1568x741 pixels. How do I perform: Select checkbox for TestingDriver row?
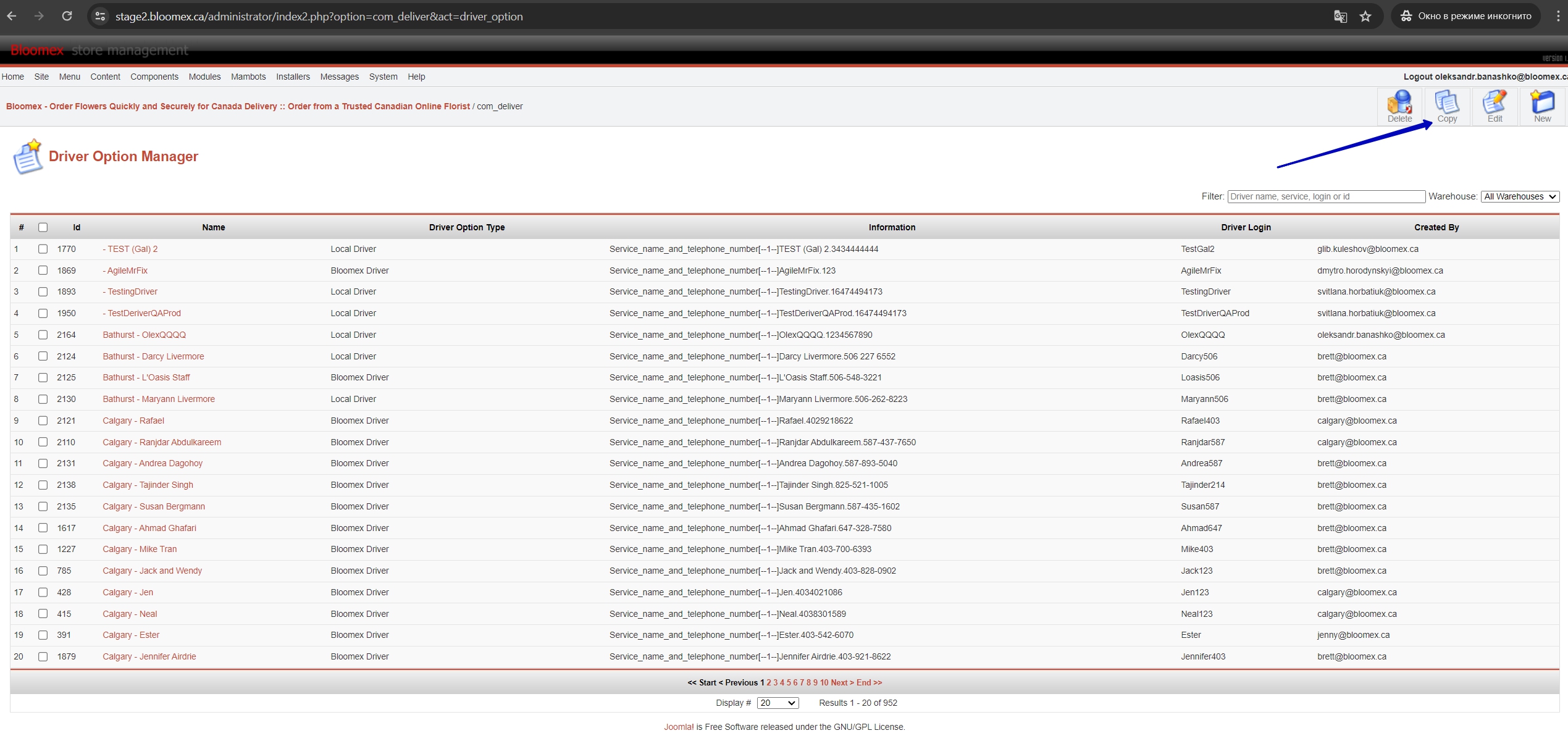(x=43, y=291)
